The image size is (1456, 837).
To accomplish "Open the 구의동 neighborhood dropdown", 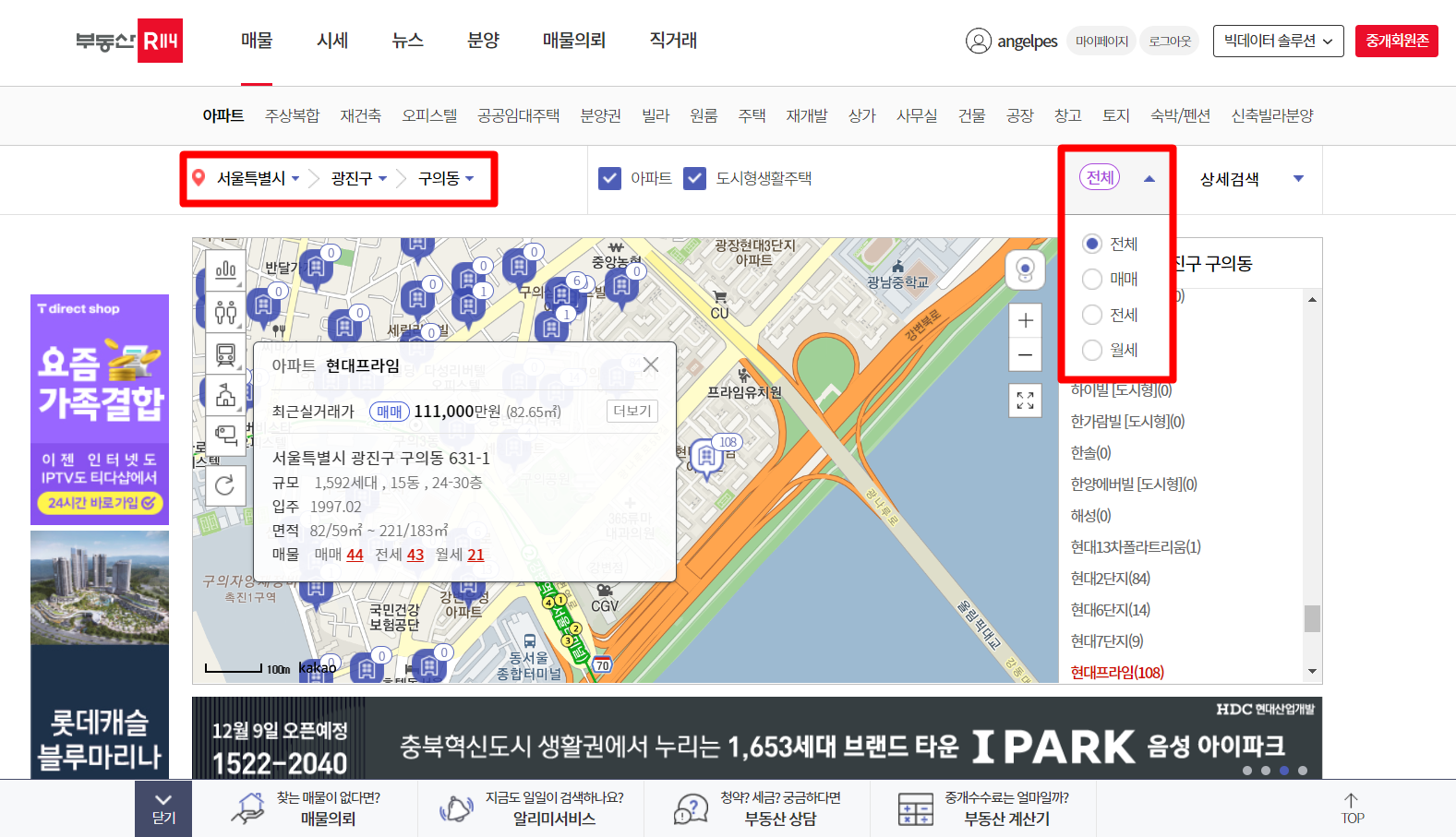I will (x=446, y=178).
